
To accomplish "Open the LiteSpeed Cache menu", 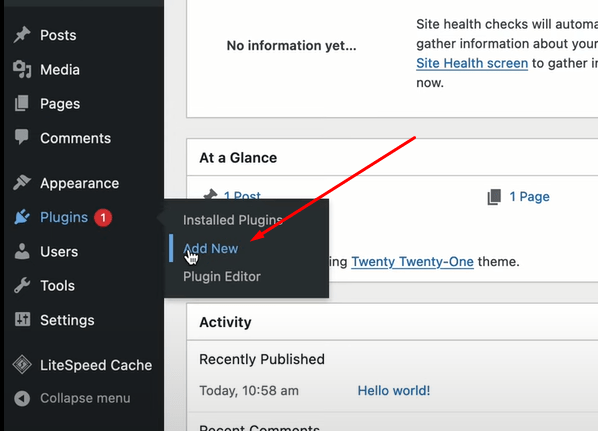I will (96, 365).
